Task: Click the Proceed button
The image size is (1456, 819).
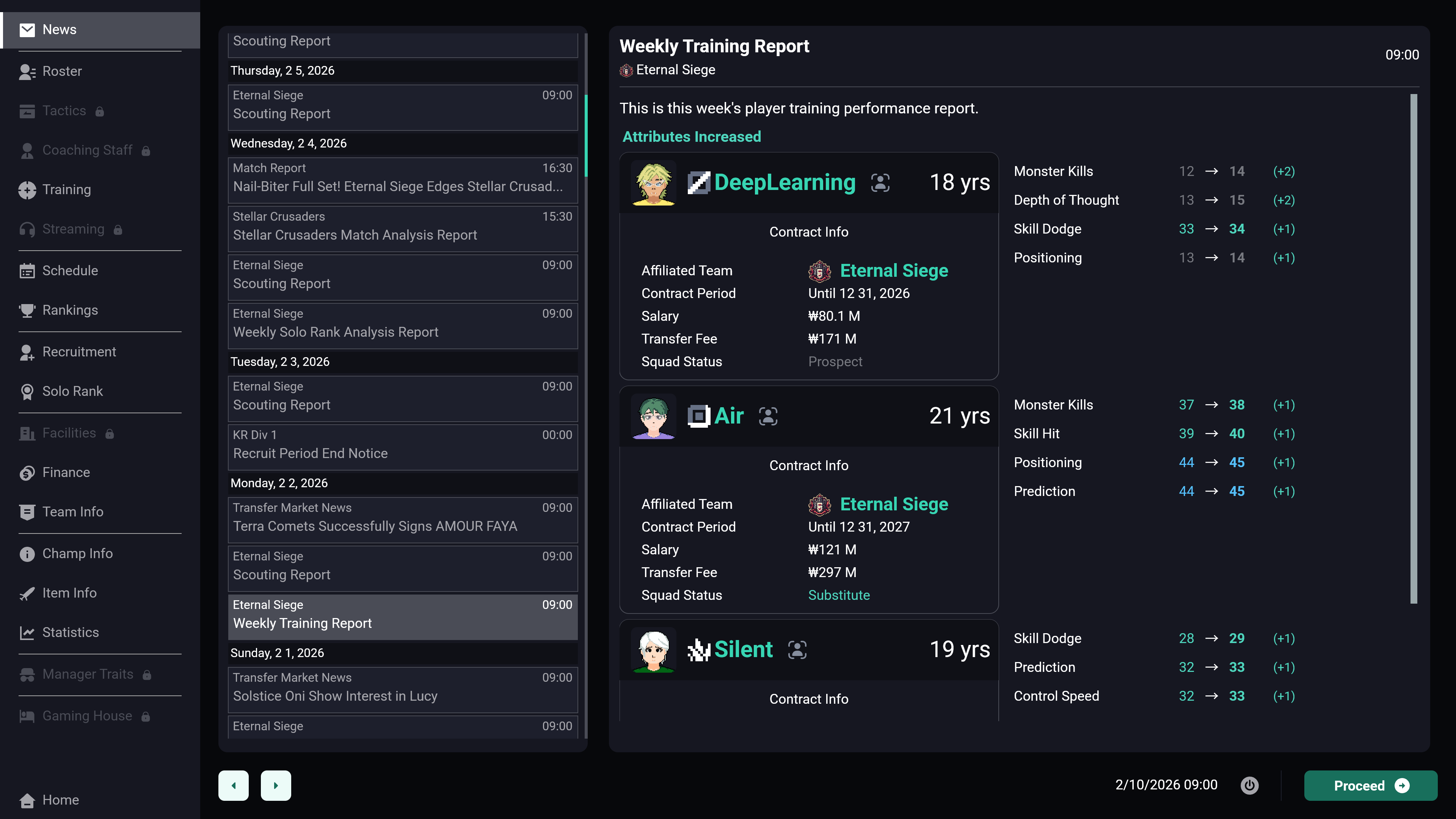Action: click(x=1371, y=786)
